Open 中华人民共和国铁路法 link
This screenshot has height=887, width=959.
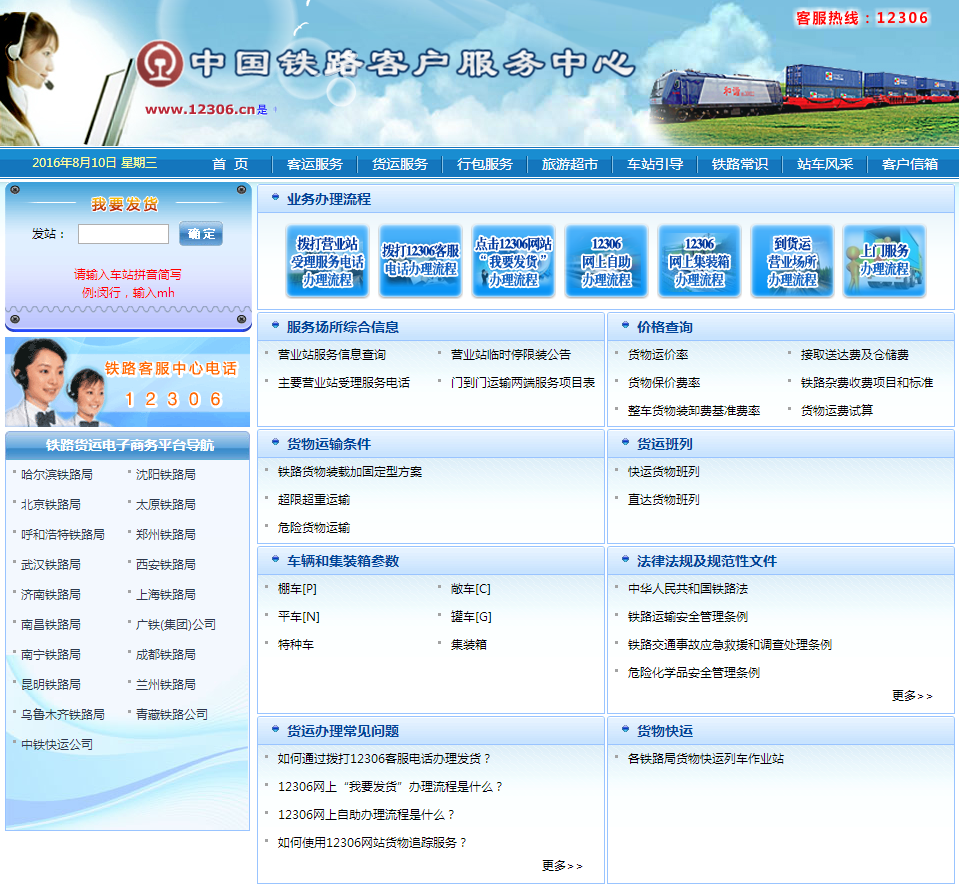688,589
